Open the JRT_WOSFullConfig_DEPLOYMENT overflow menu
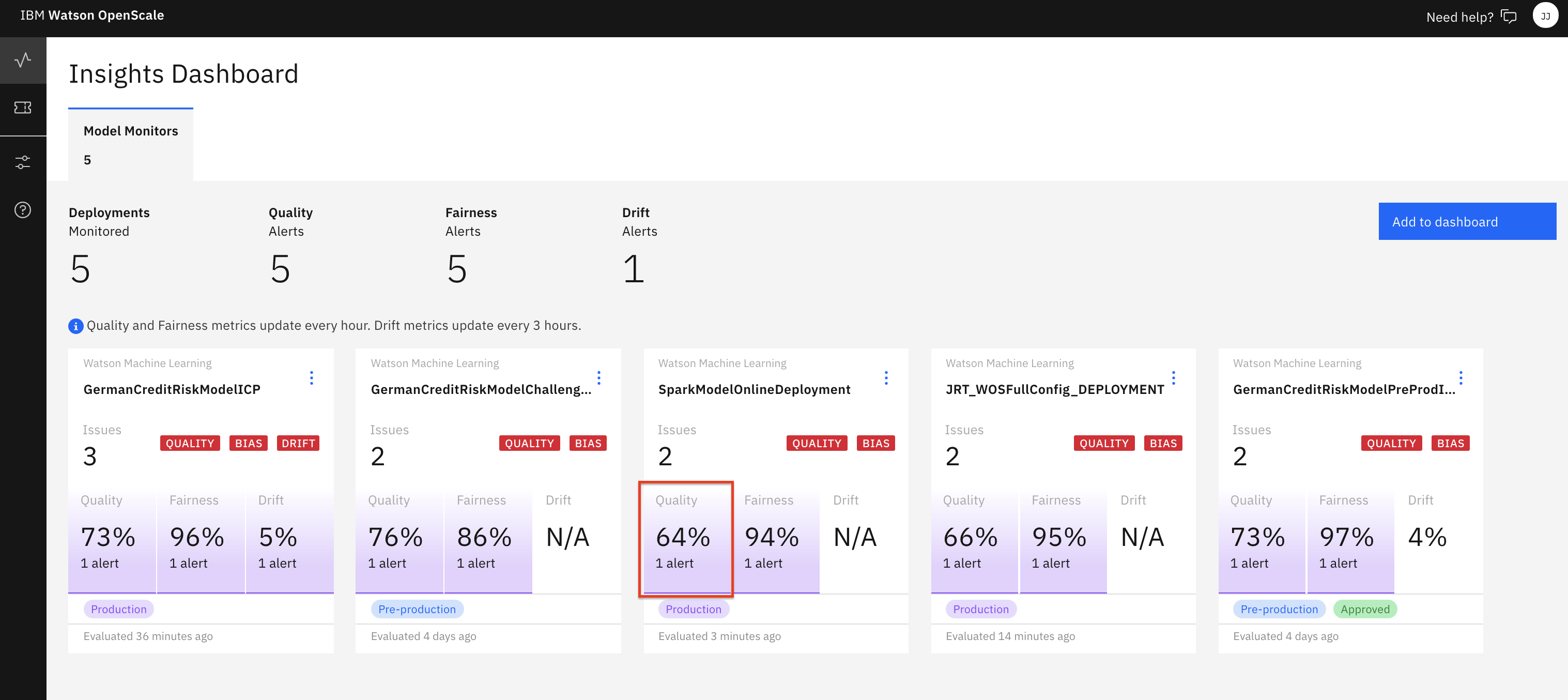This screenshot has width=1568, height=700. [x=1174, y=377]
